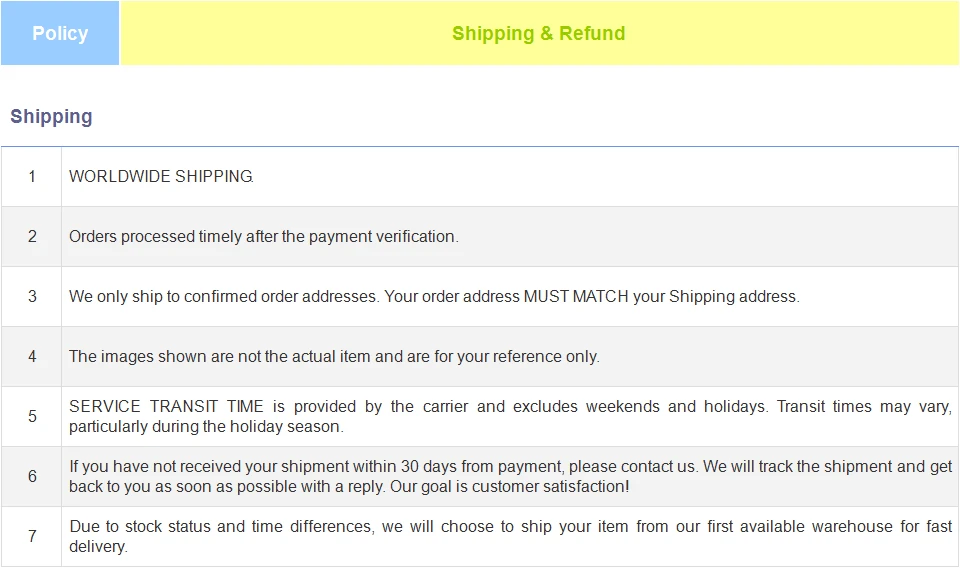Viewport: 960px width, 568px height.
Task: Click row number 5 cell
Action: (32, 416)
